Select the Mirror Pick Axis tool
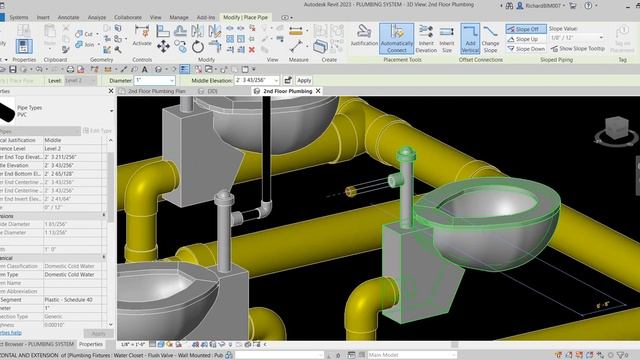Screen dimensions: 640x360 point(198,31)
